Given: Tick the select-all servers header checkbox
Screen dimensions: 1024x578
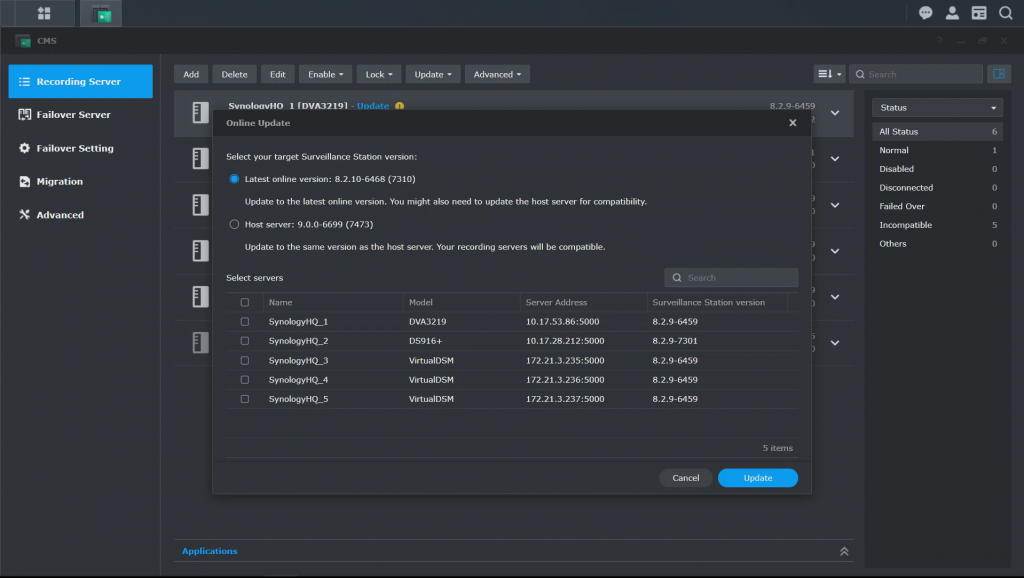Looking at the screenshot, I should click(x=245, y=302).
